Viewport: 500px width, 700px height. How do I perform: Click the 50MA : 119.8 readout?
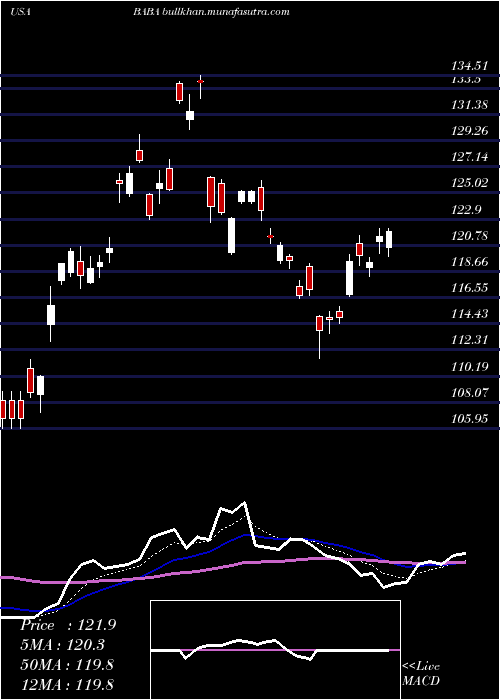pos(67,665)
